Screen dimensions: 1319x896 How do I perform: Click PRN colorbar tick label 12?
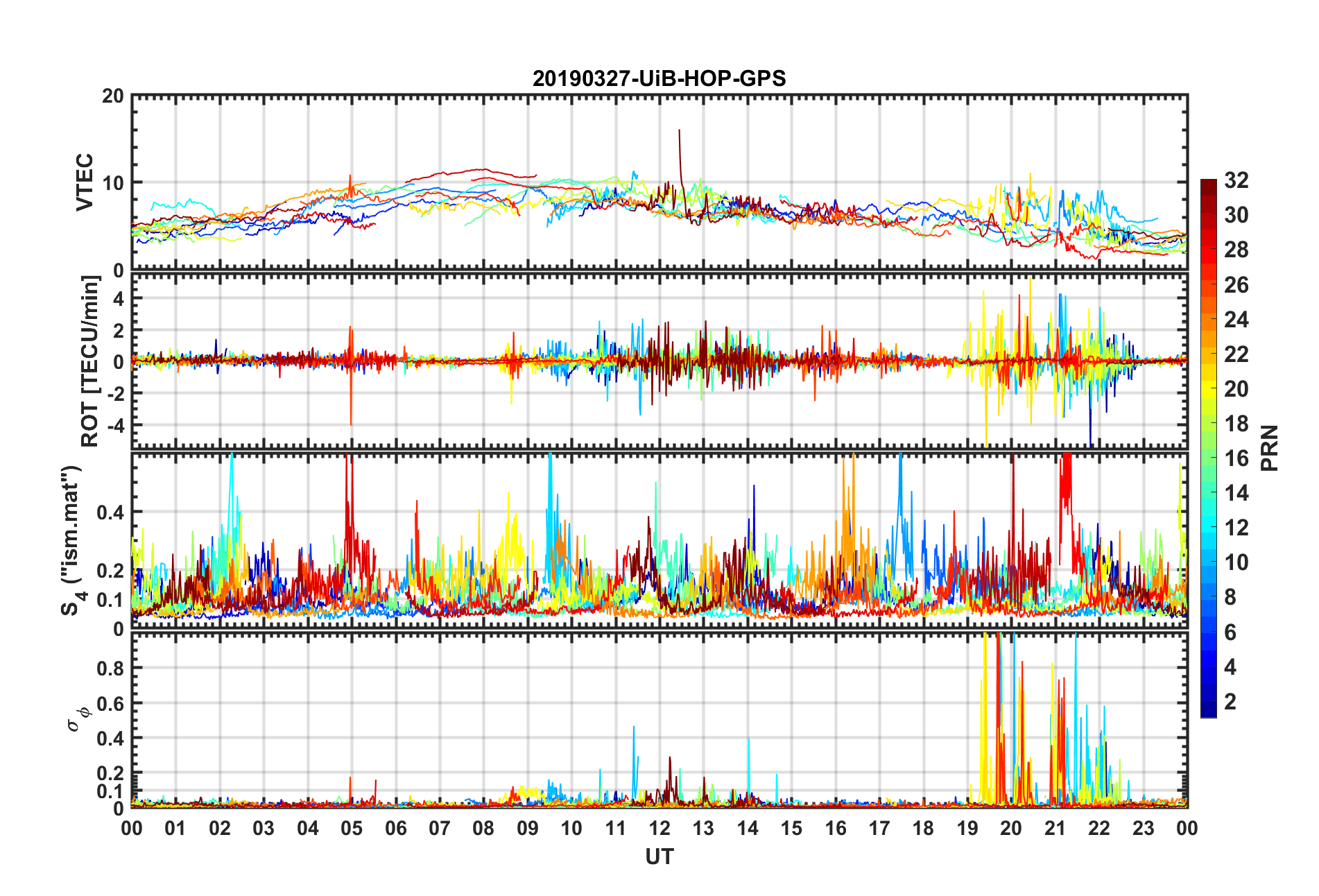click(x=1236, y=527)
